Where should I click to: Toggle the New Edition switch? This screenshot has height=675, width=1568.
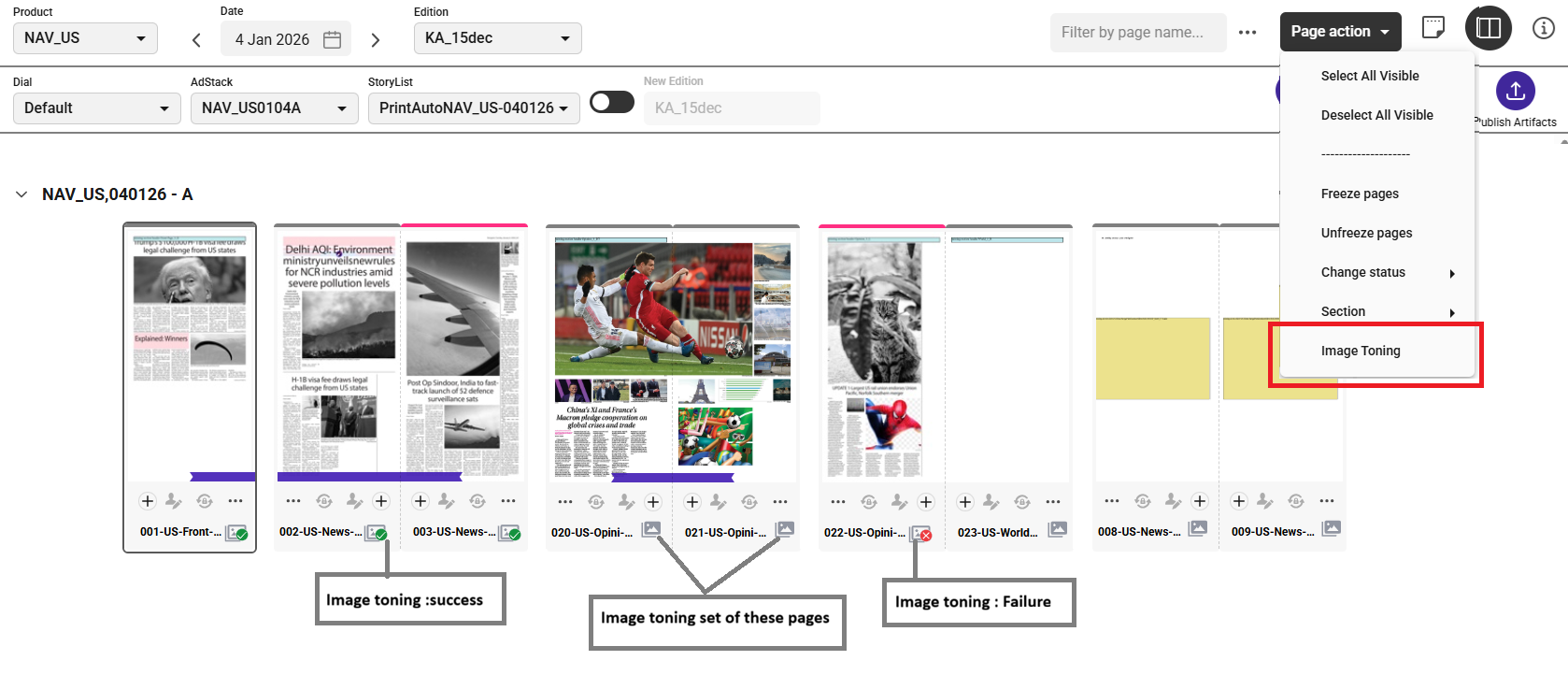pyautogui.click(x=612, y=102)
